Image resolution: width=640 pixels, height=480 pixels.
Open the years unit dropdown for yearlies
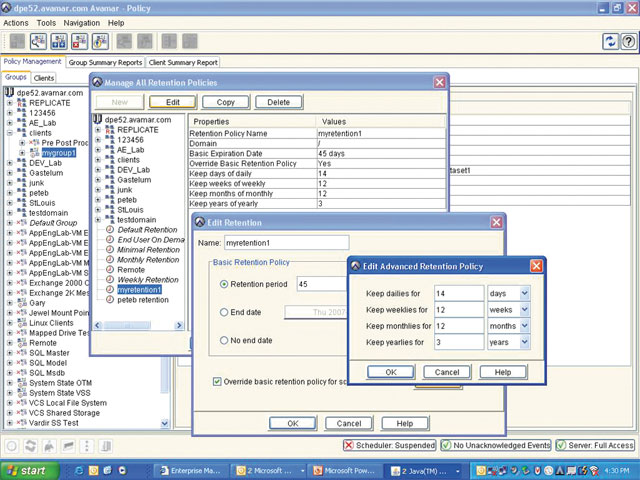pos(525,342)
